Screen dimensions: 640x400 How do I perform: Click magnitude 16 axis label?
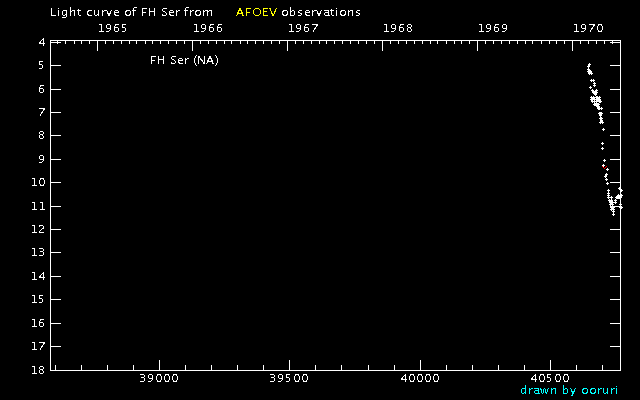(x=38, y=323)
